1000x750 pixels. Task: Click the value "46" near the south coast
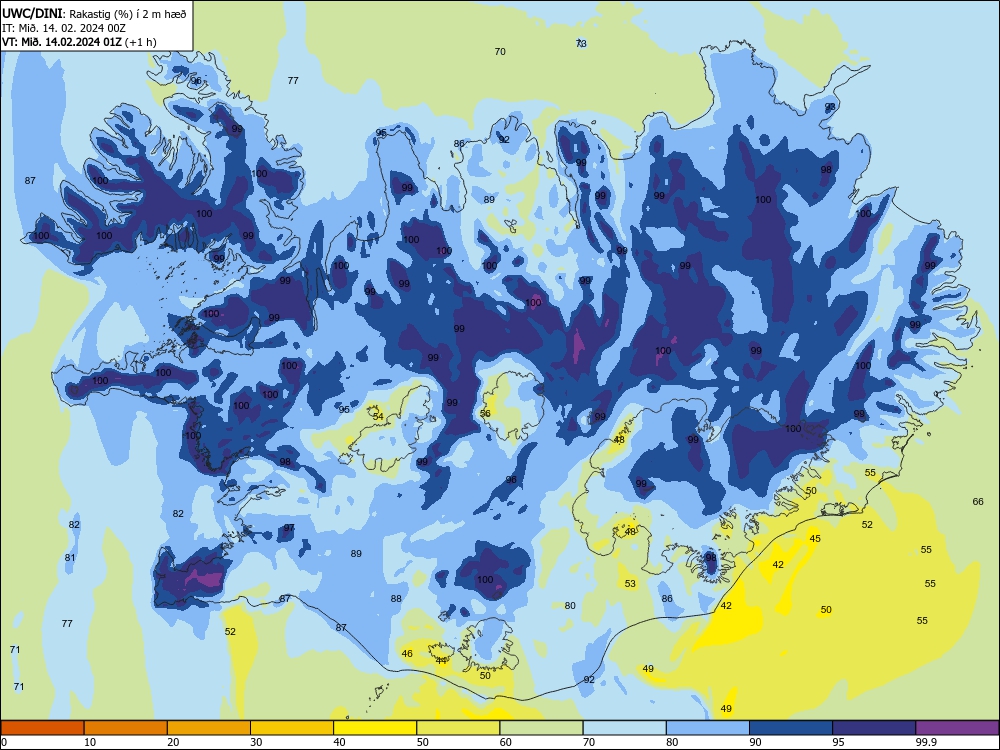(x=407, y=654)
